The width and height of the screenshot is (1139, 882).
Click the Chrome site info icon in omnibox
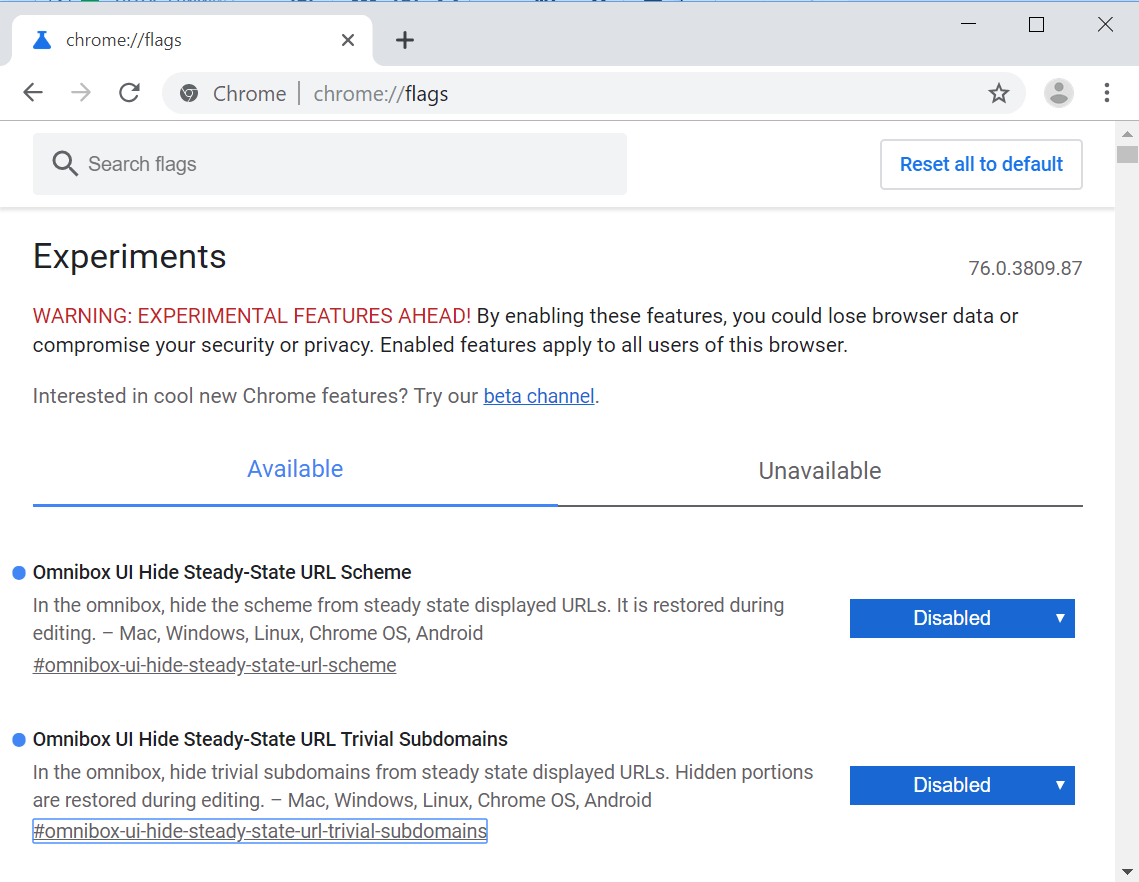pos(189,93)
